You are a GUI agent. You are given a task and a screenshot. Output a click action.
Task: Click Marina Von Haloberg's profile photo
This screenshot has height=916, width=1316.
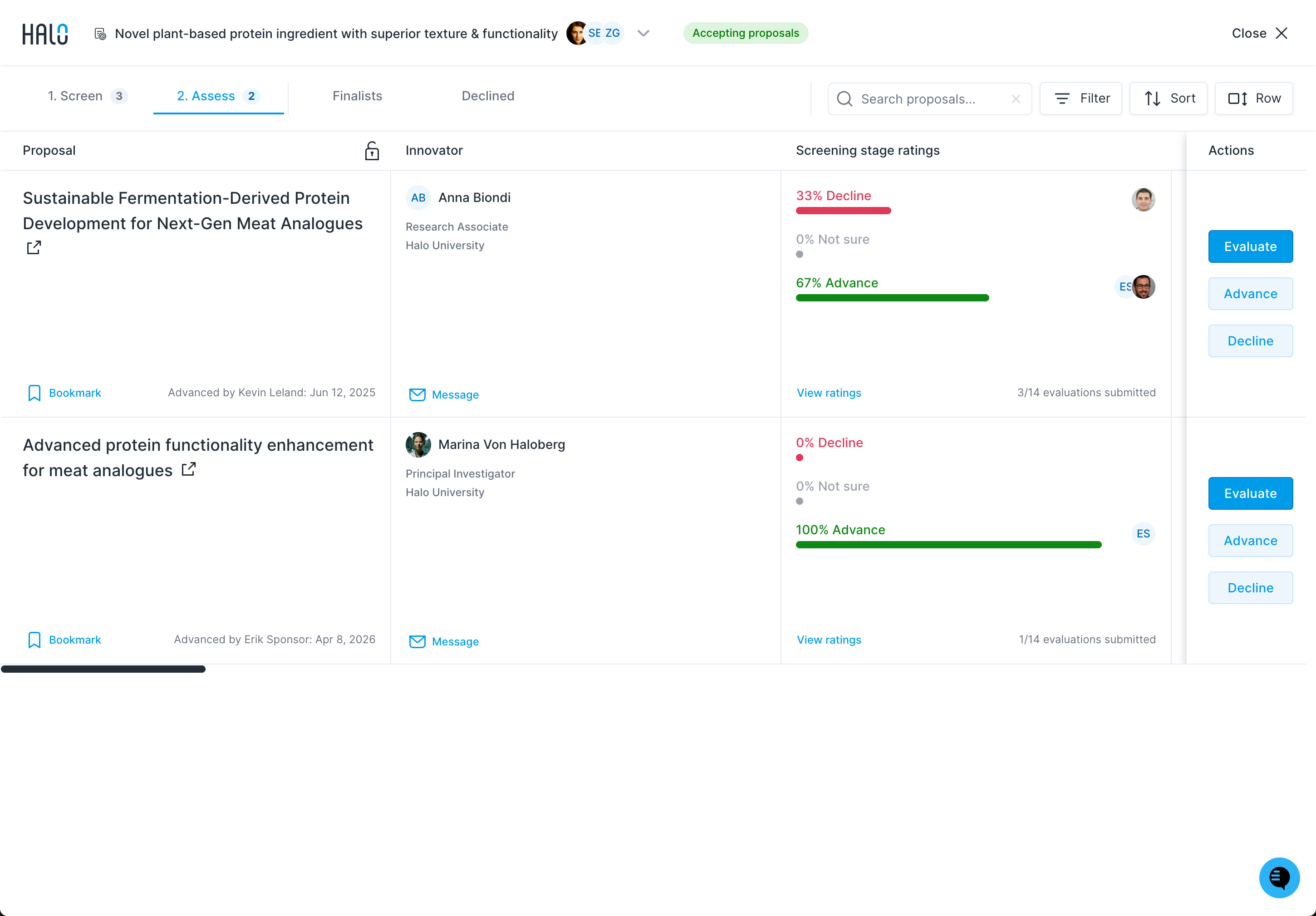pos(418,445)
